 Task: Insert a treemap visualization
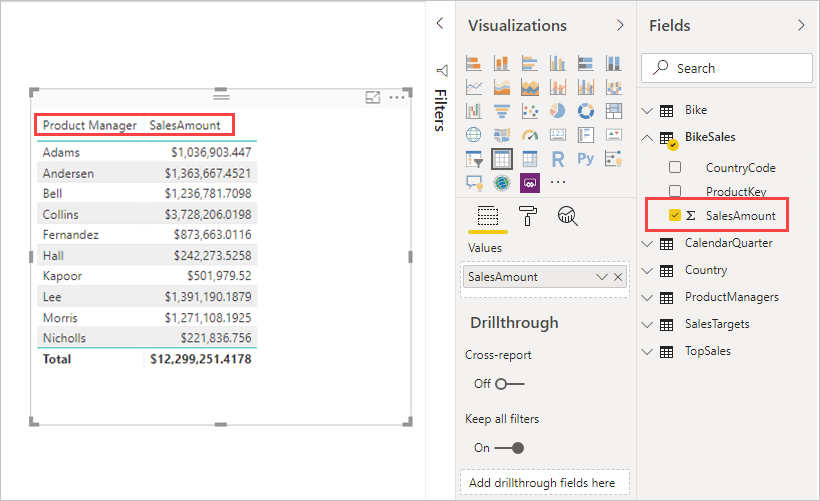(613, 111)
